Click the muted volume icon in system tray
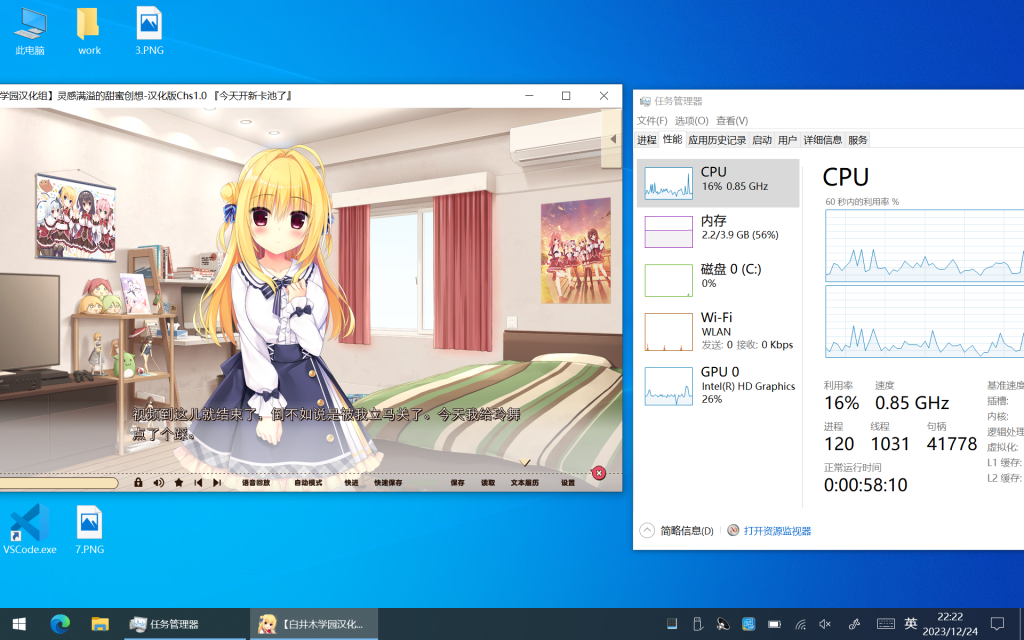Viewport: 1024px width, 640px height. pos(825,624)
